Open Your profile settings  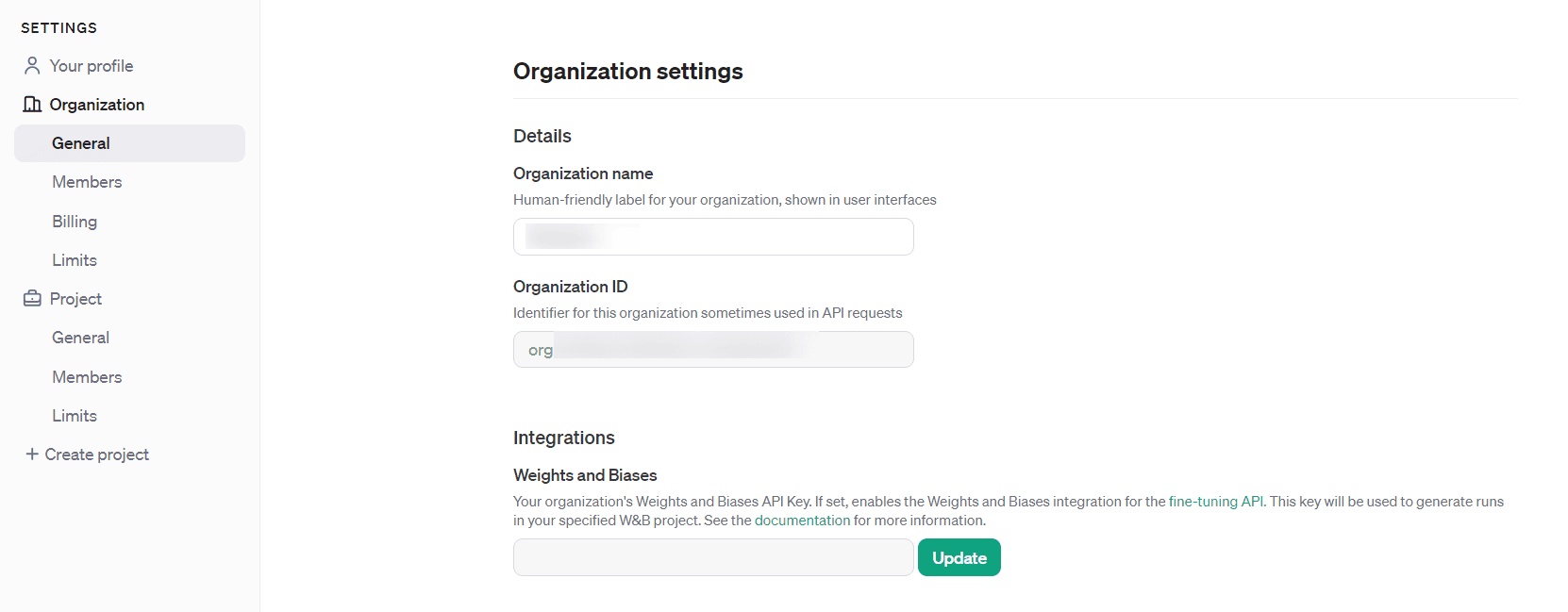coord(91,66)
